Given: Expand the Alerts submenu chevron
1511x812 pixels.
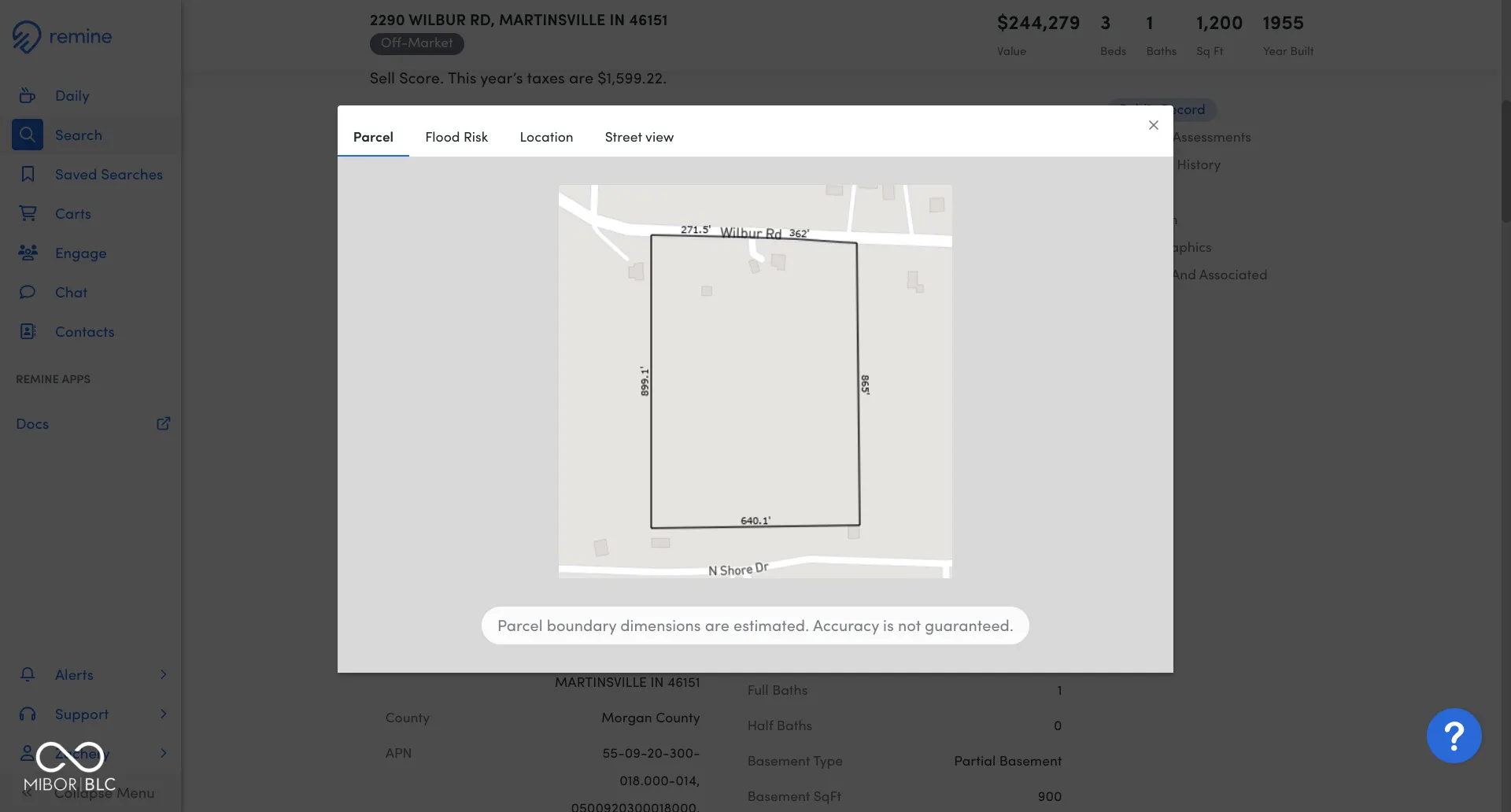Looking at the screenshot, I should [163, 675].
